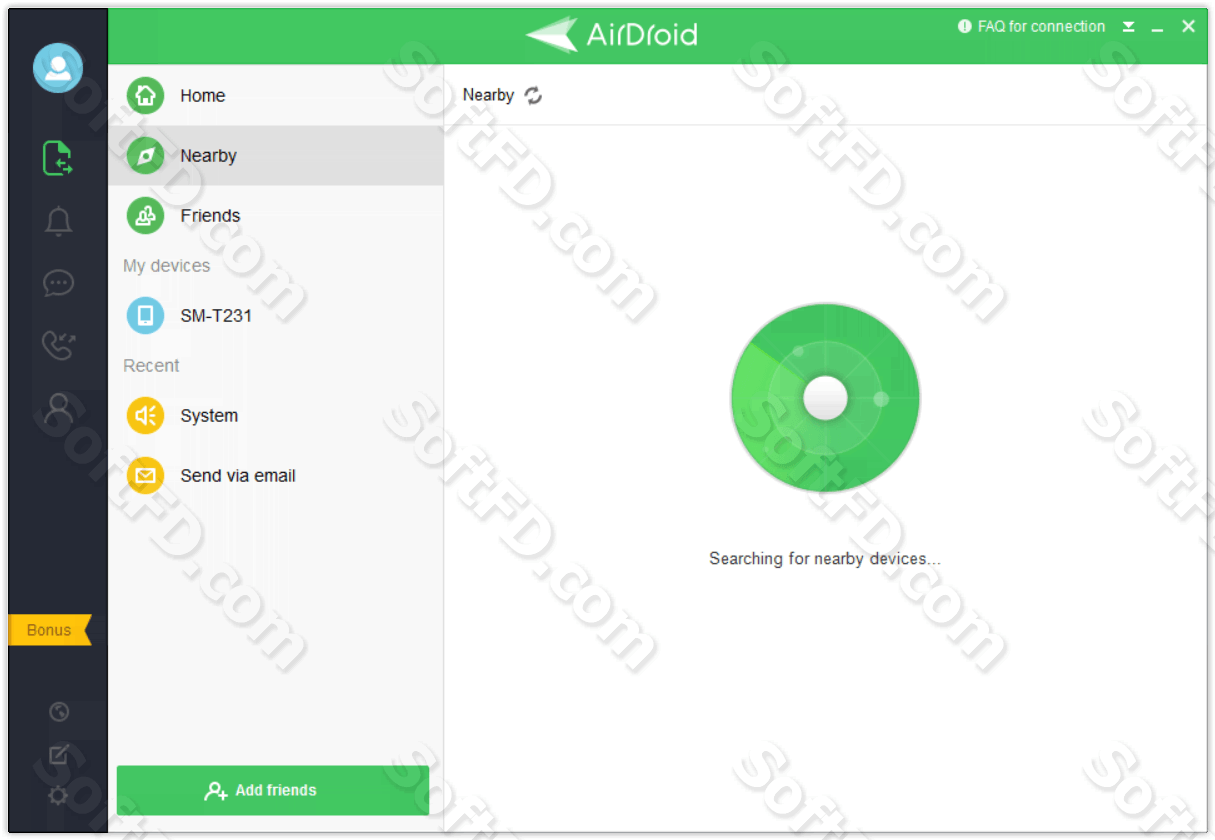Go to the Home section

pyautogui.click(x=275, y=95)
